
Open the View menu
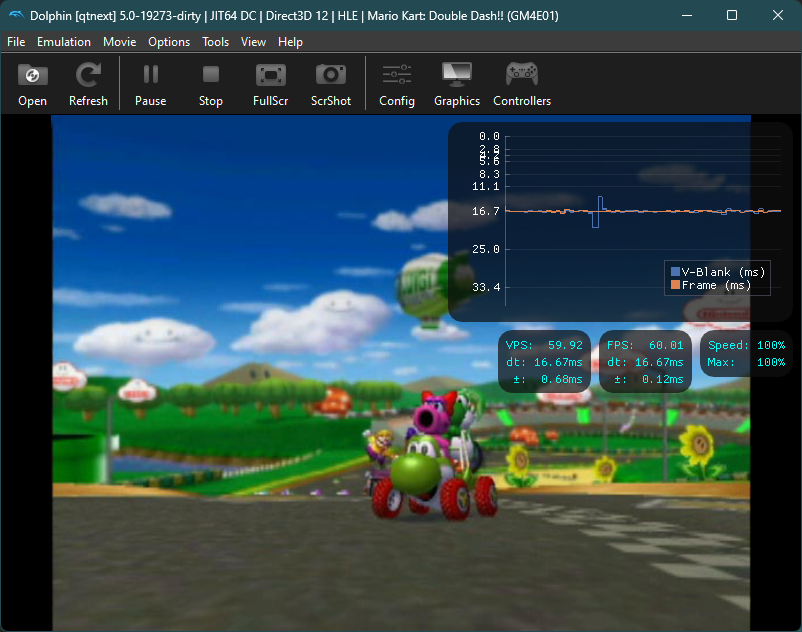point(253,42)
